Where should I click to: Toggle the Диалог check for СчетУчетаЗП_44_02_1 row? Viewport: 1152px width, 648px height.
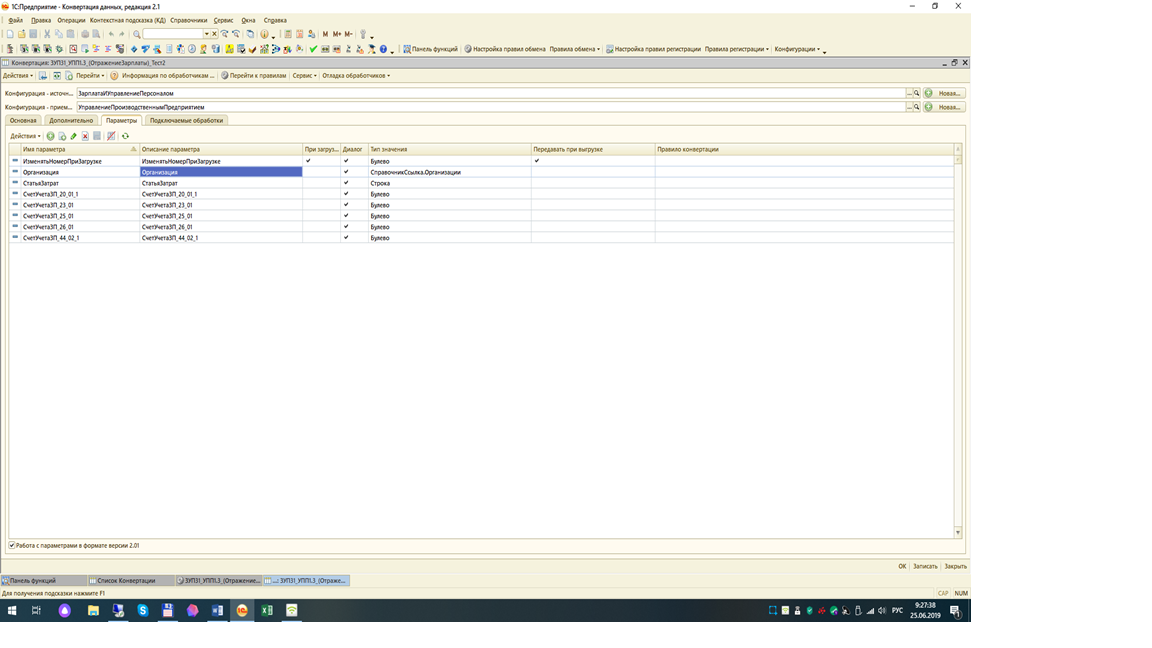click(x=346, y=238)
